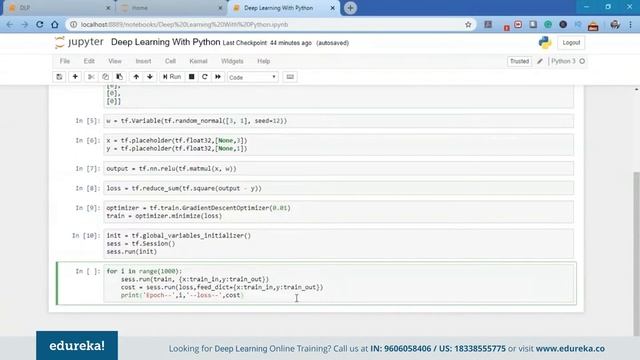Click the kernel idle indicator circle
This screenshot has width=640, height=360.
tap(582, 61)
